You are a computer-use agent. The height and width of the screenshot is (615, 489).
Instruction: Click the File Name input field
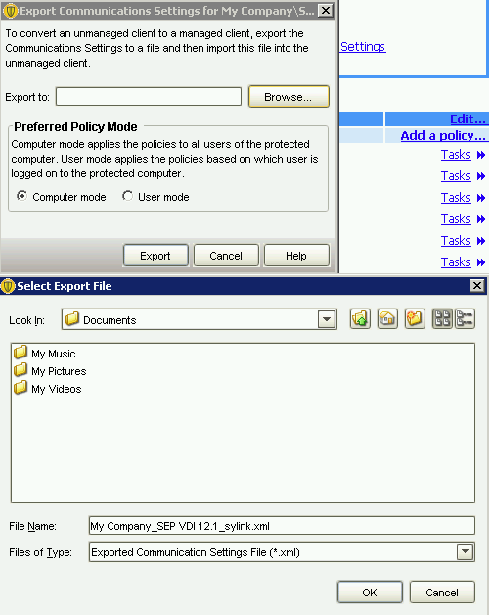click(282, 526)
